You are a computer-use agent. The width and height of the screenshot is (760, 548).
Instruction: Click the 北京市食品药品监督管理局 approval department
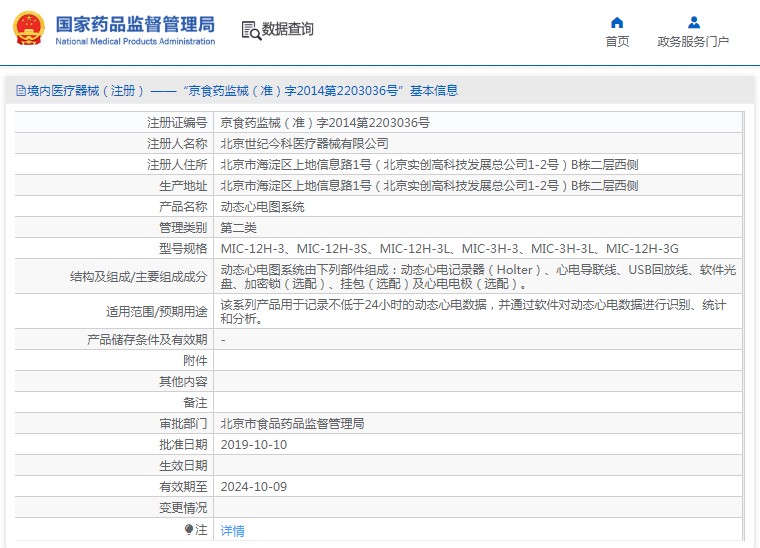(x=292, y=424)
